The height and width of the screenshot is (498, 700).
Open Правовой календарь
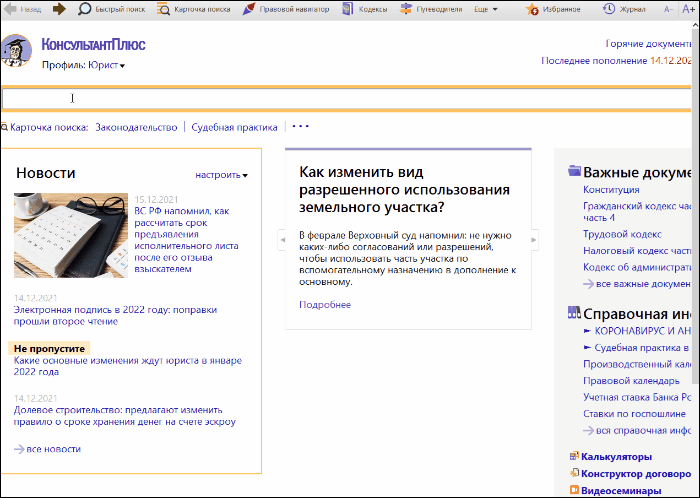coord(631,381)
